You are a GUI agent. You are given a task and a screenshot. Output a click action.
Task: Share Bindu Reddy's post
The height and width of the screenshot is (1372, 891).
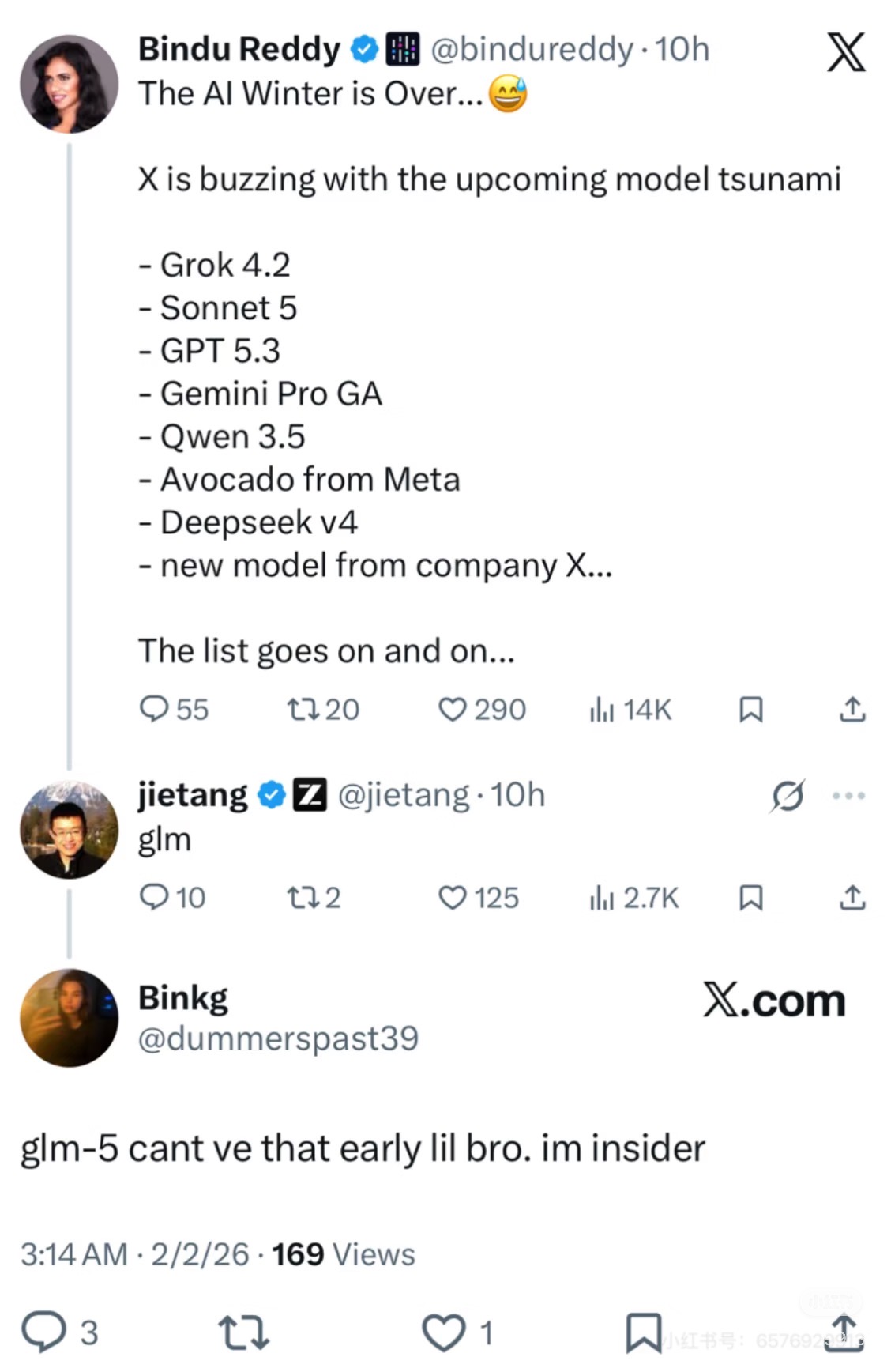852,710
